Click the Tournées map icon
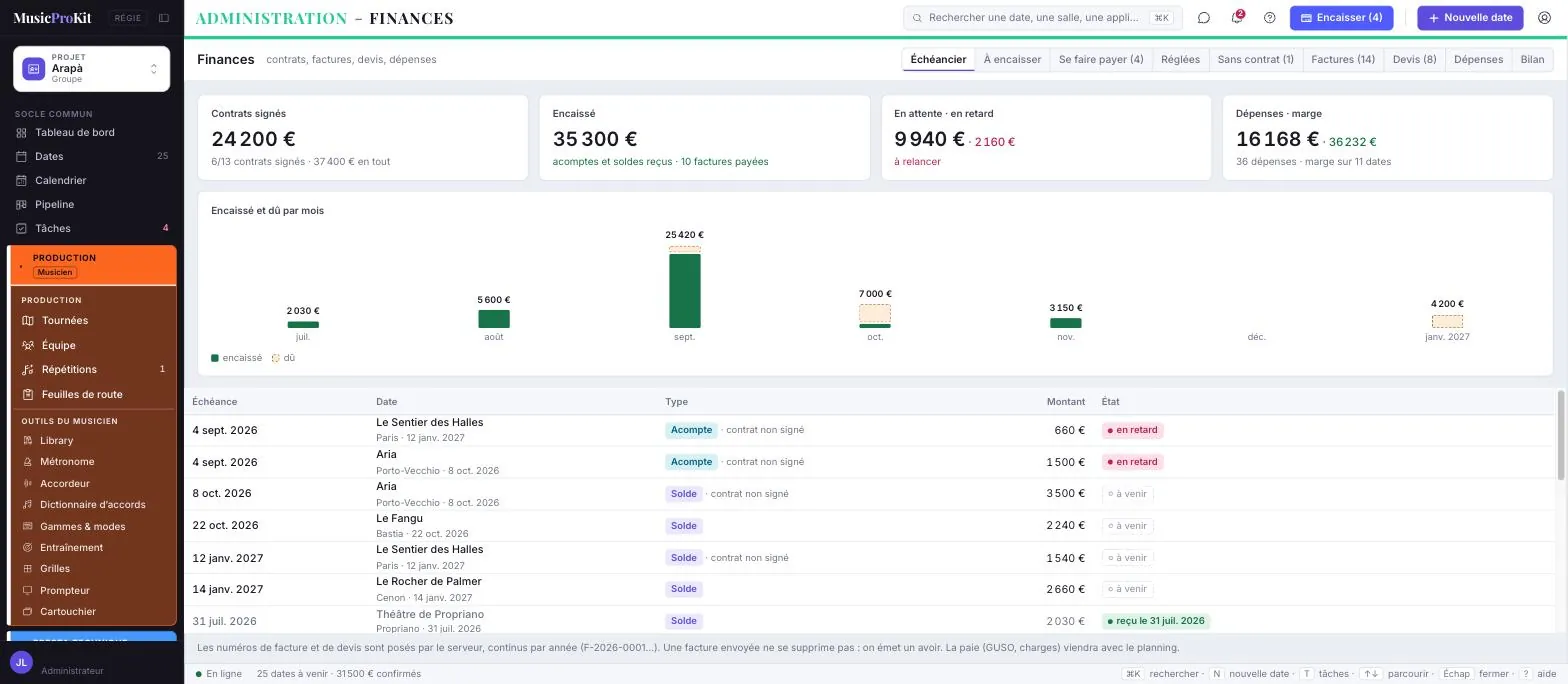This screenshot has width=1568, height=684. tap(28, 321)
